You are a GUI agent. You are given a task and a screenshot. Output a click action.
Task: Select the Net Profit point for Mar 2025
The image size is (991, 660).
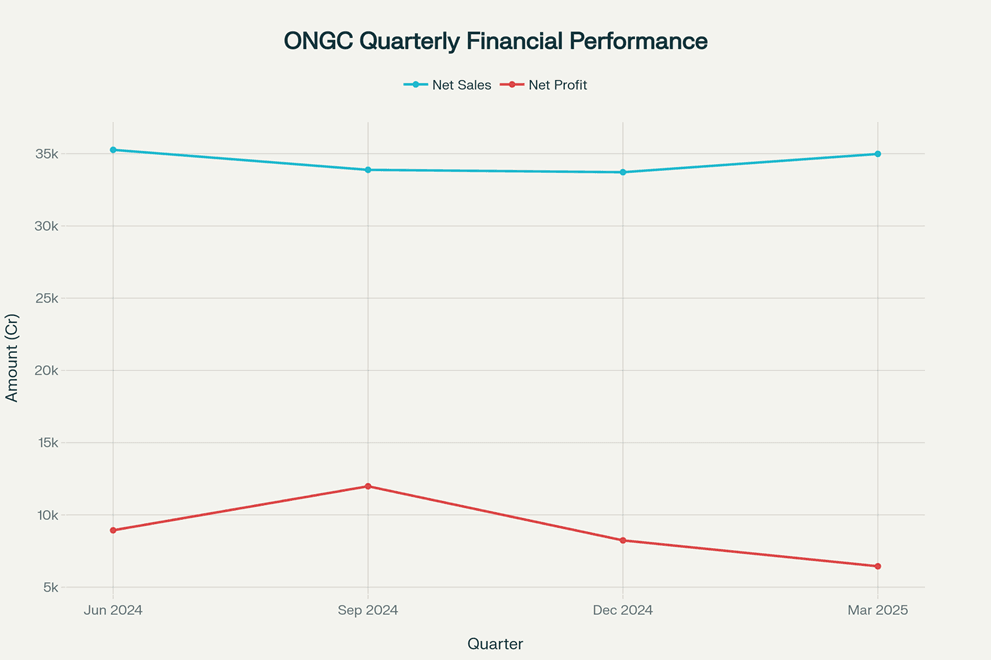(x=878, y=566)
